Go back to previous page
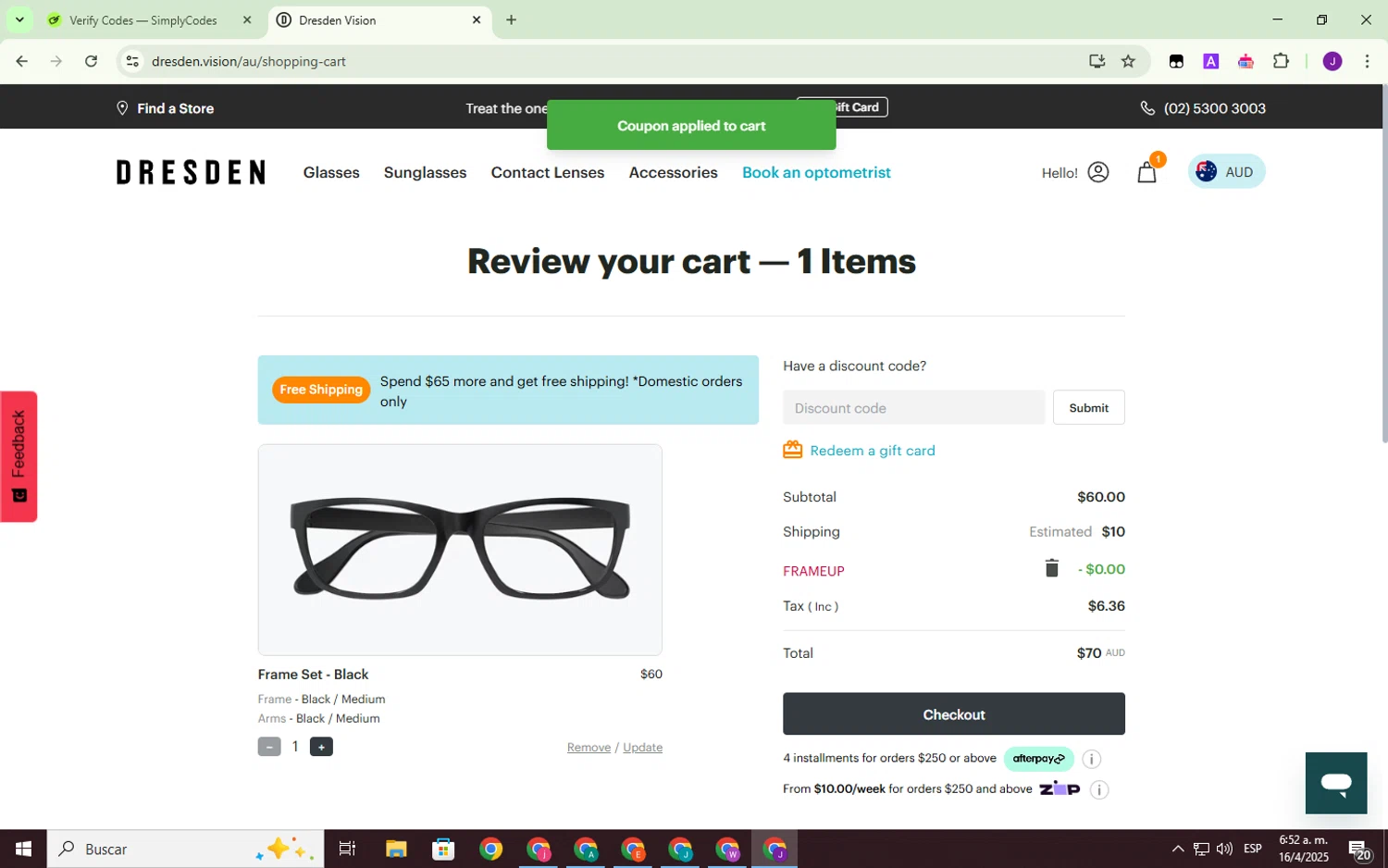Viewport: 1388px width, 868px height. [x=21, y=61]
